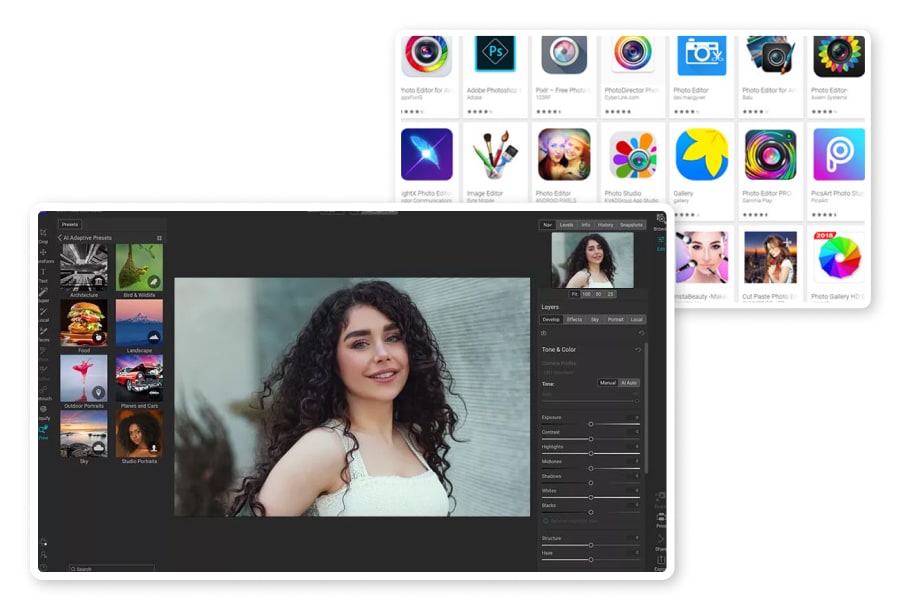Click the Browse module icon
The width and height of the screenshot is (900, 609).
[x=661, y=219]
